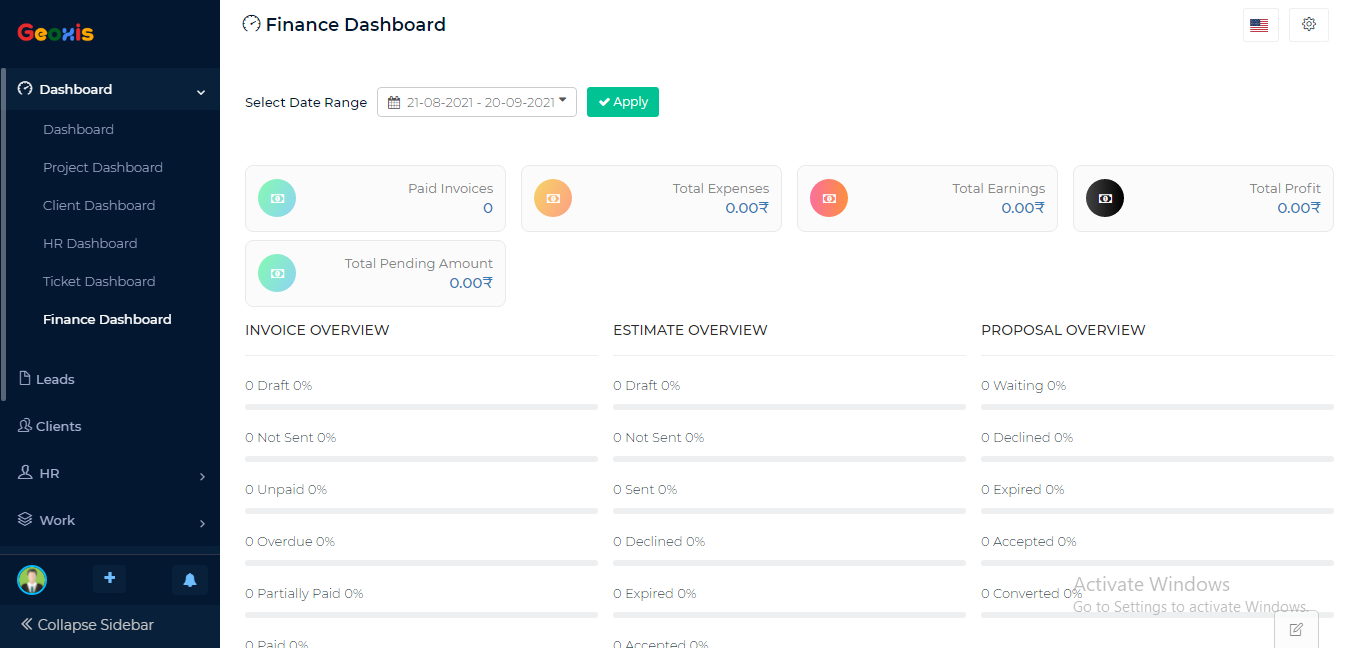Image resolution: width=1357 pixels, height=648 pixels.
Task: Click the Total Expenses orange icon
Action: coord(553,198)
